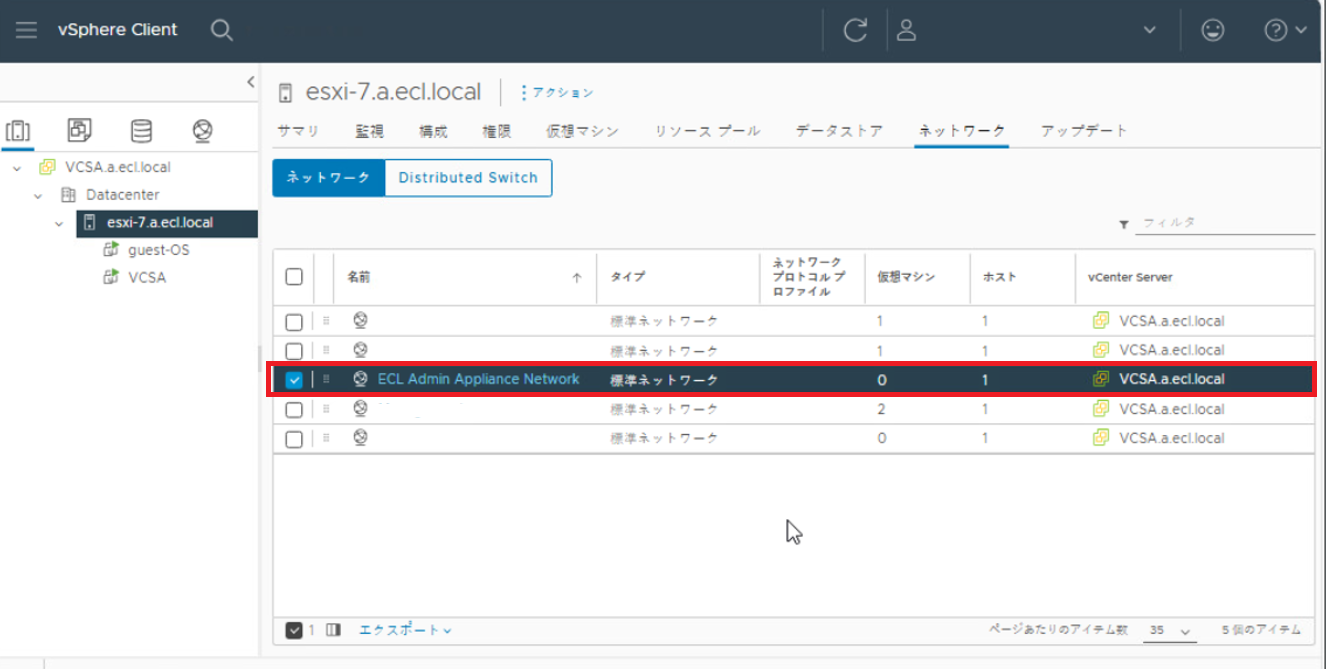Image resolution: width=1326 pixels, height=669 pixels.
Task: Check the first network row checkbox
Action: point(294,322)
